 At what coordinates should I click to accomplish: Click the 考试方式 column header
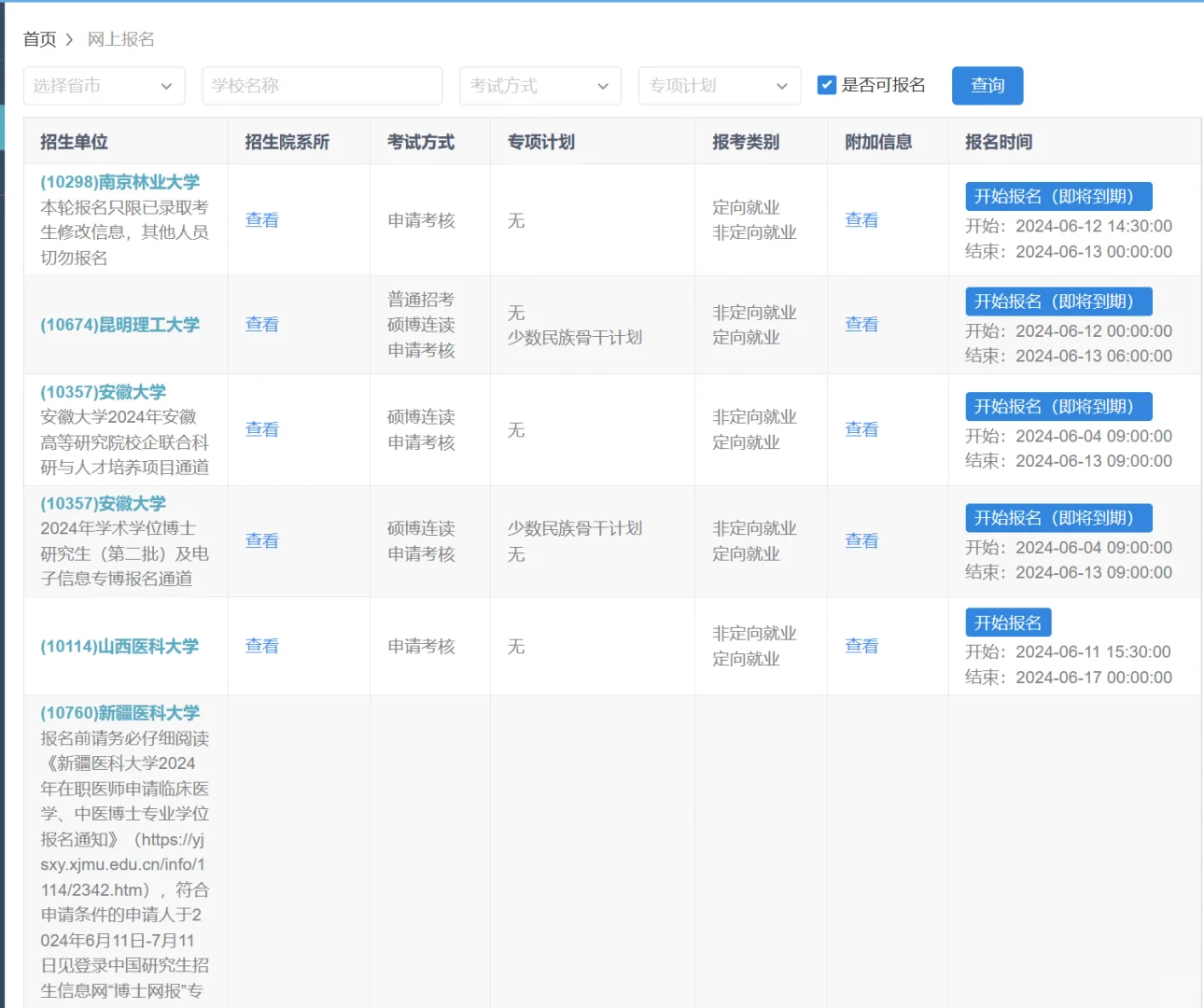tap(421, 142)
